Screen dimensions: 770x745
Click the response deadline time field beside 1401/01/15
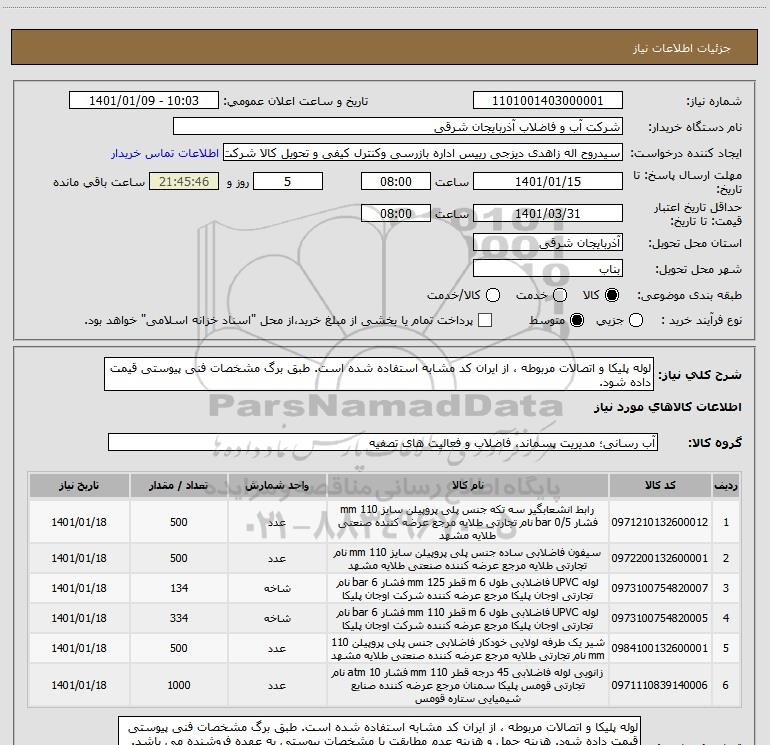point(396,182)
